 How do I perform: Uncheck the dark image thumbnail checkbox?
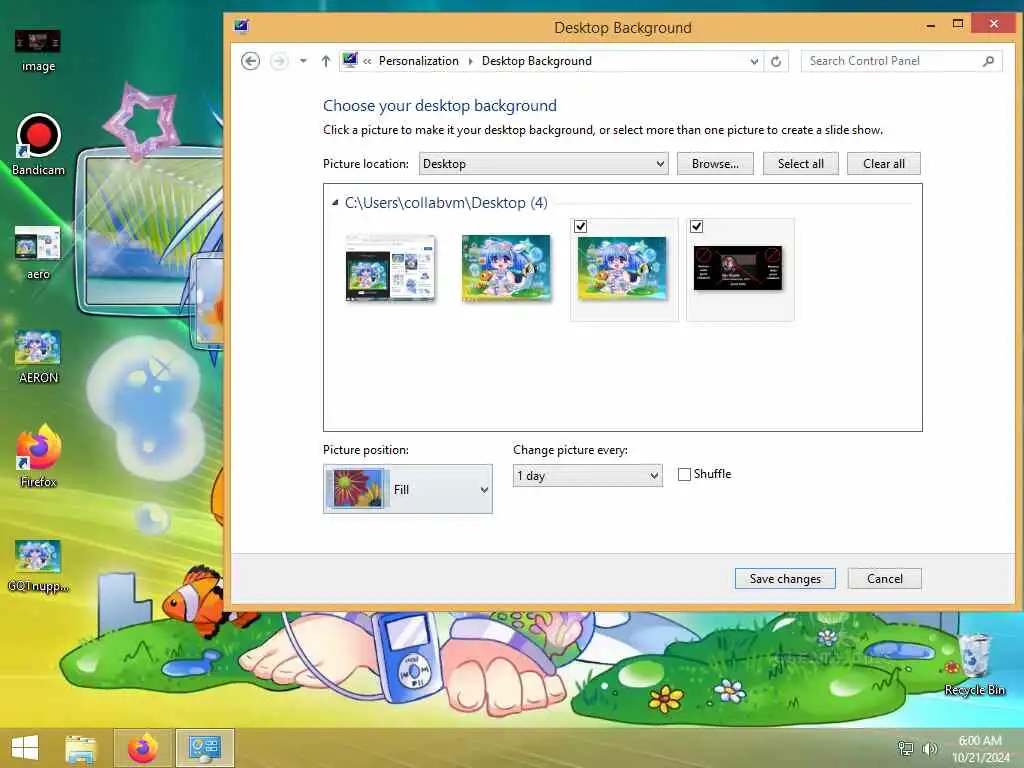point(696,227)
